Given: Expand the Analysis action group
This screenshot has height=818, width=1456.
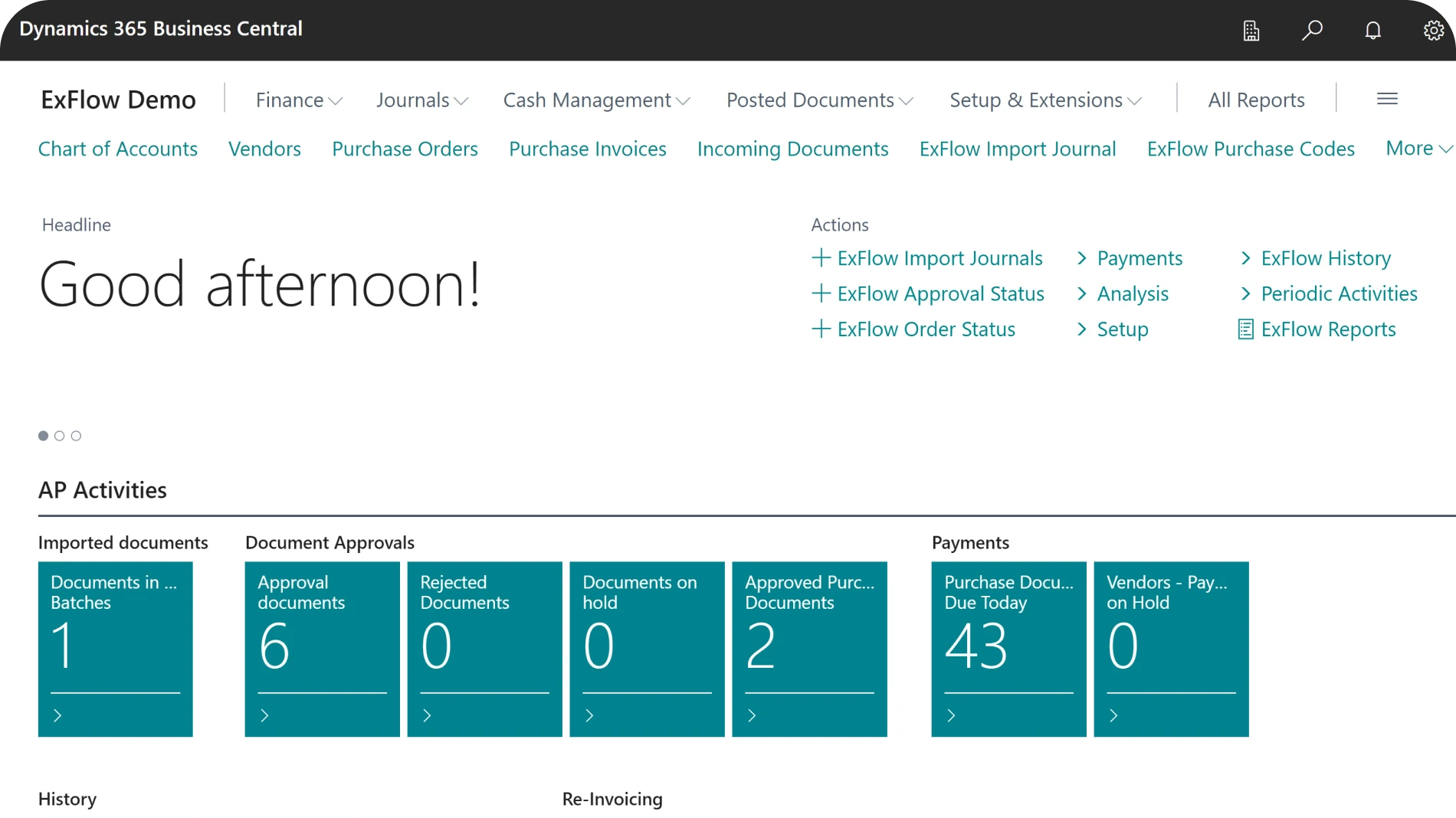Looking at the screenshot, I should 1123,293.
